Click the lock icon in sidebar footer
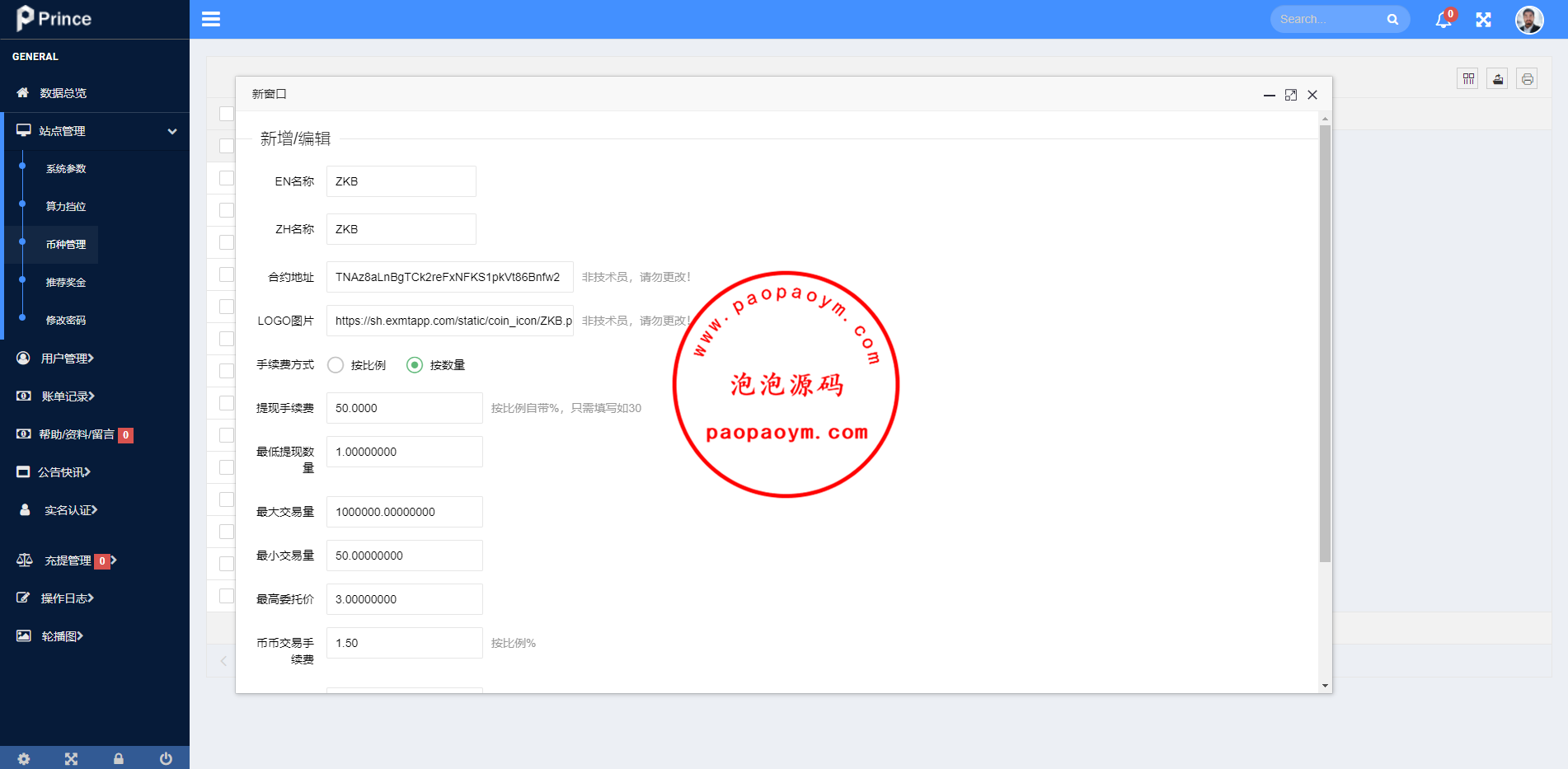Viewport: 1568px width, 769px height. click(119, 758)
